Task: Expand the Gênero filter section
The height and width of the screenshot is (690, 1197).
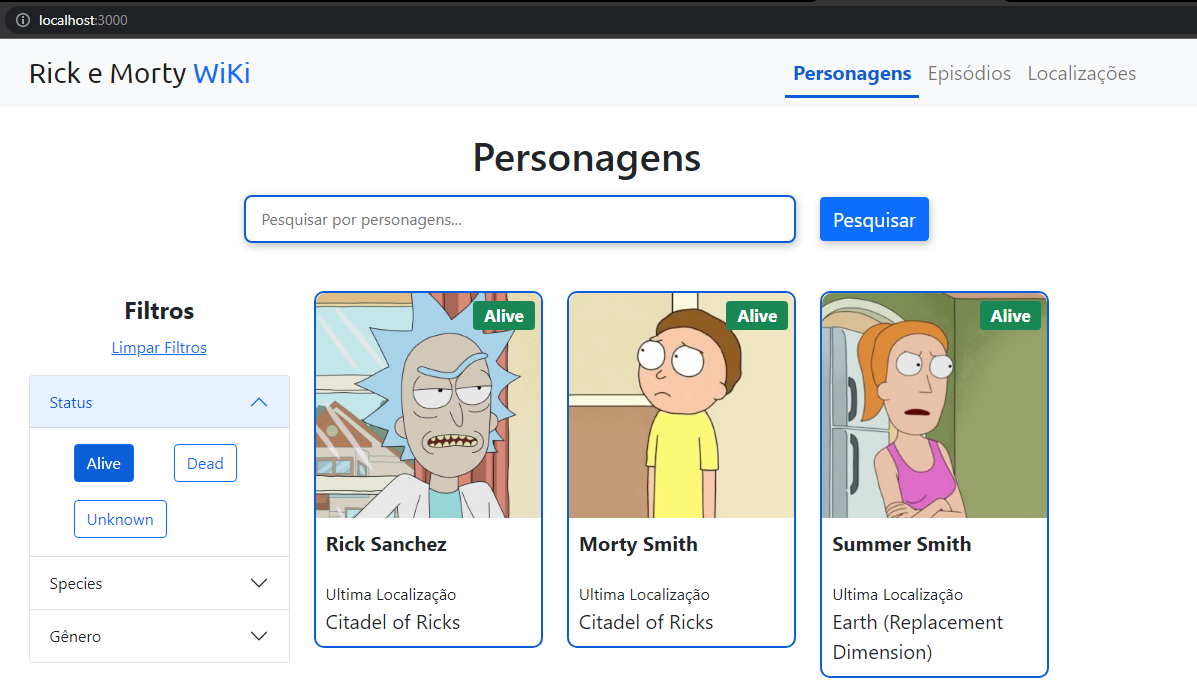Action: click(159, 636)
